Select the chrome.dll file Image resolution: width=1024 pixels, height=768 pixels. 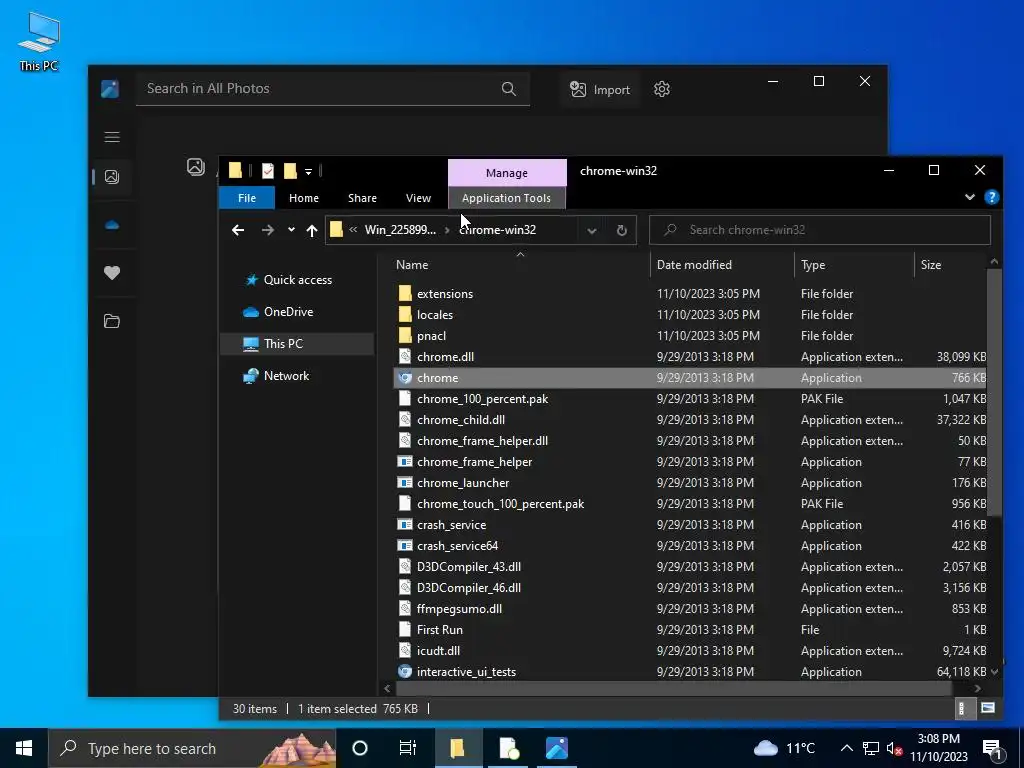[x=690, y=357]
